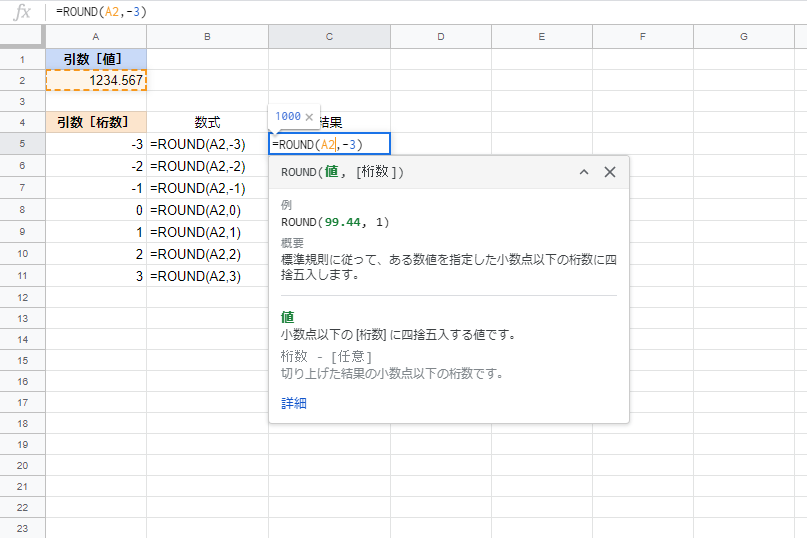Select row 23 header

(x=22, y=528)
